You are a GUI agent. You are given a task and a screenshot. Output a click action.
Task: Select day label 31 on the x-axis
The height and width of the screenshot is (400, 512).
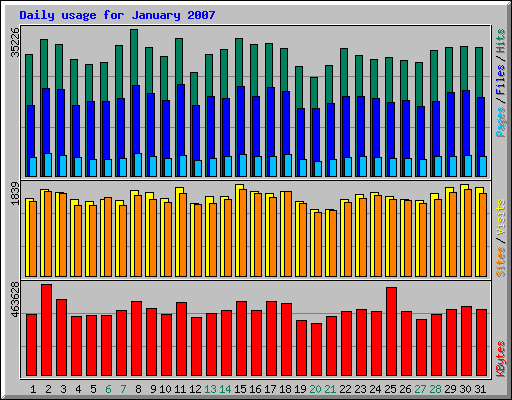point(480,389)
